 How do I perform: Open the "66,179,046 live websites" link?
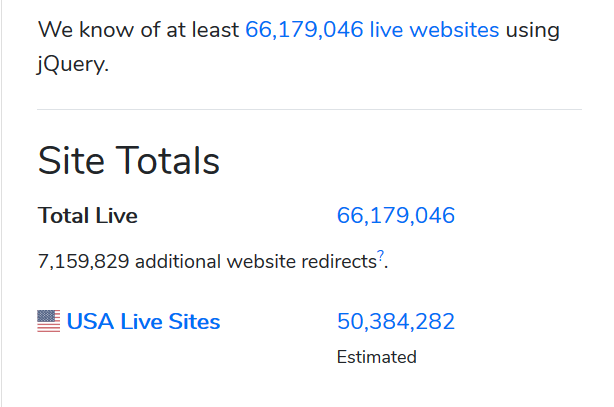pos(372,29)
